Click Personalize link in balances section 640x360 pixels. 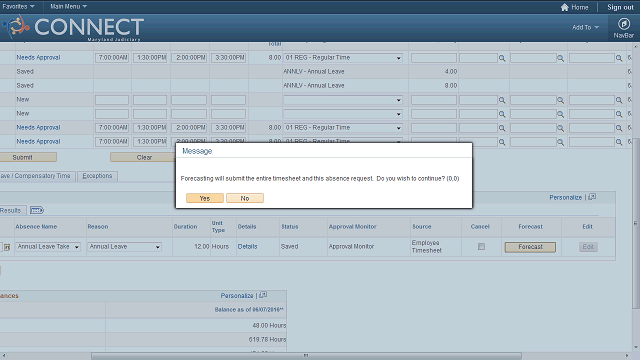(237, 296)
